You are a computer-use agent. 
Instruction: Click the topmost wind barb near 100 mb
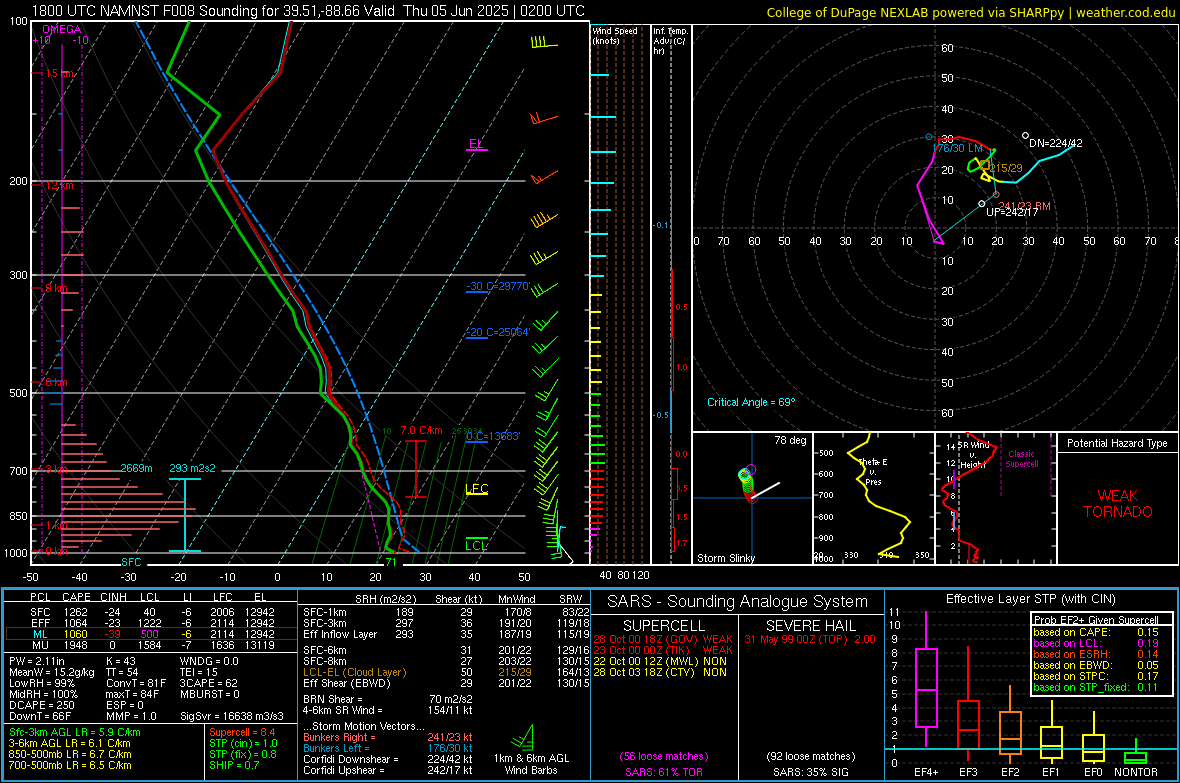[544, 43]
